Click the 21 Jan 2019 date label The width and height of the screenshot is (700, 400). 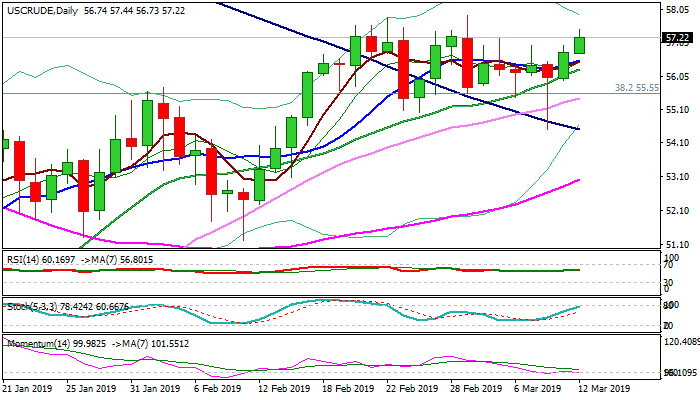(x=28, y=388)
